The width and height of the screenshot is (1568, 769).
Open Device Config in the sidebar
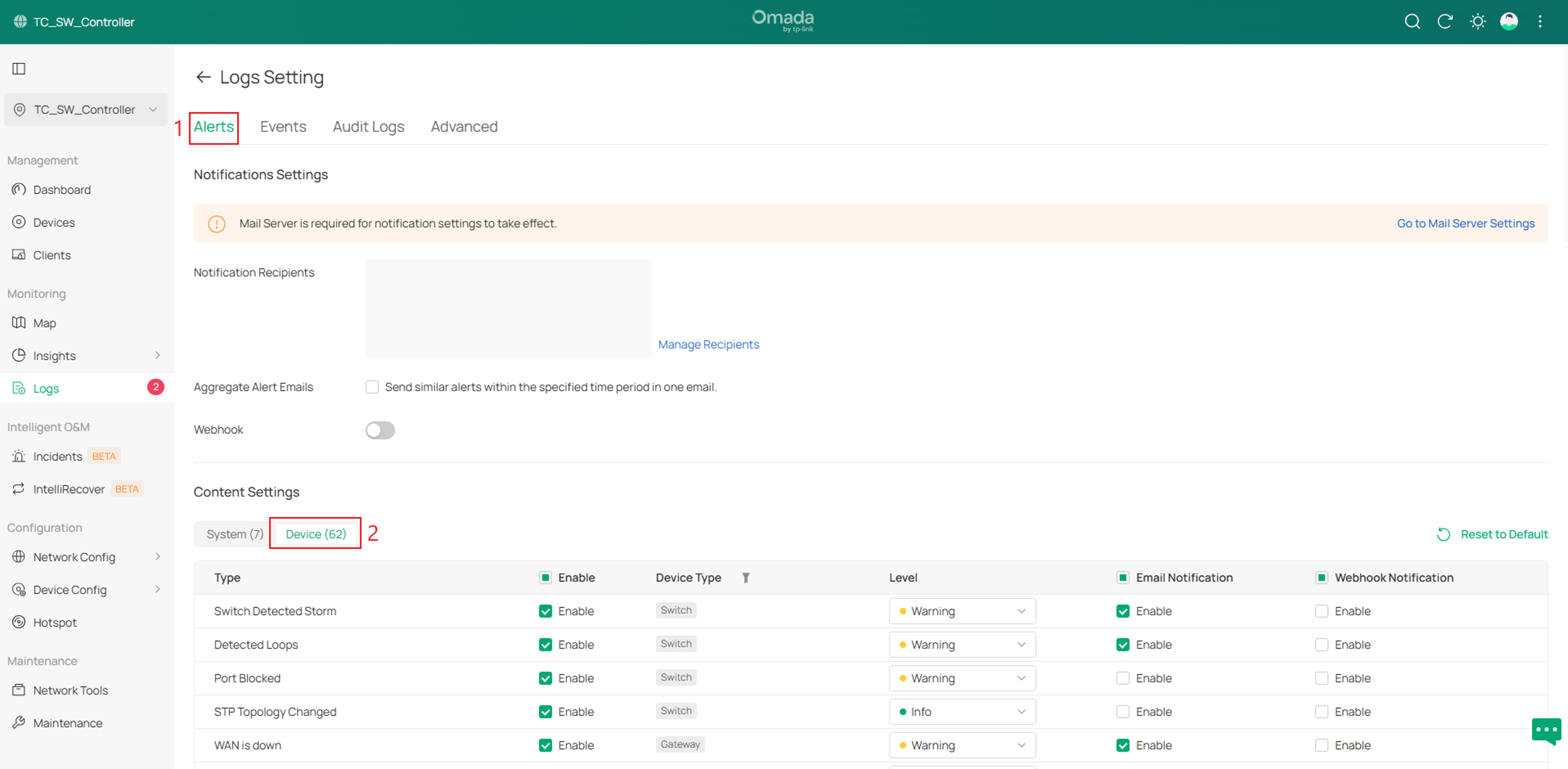pyautogui.click(x=87, y=589)
